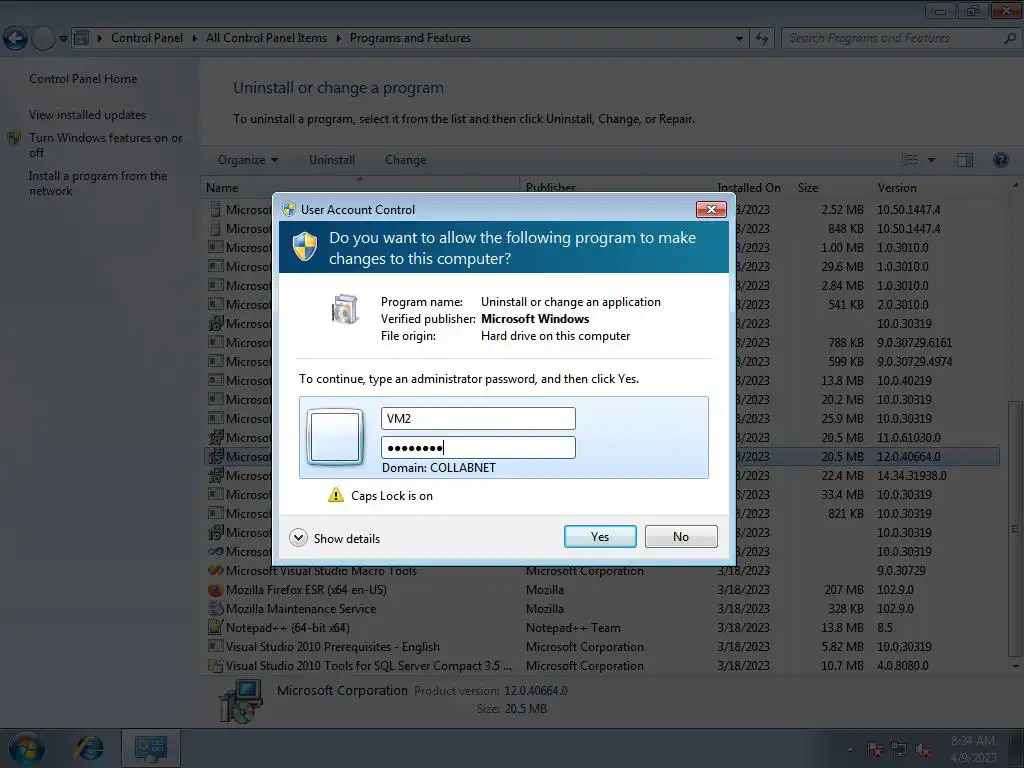Click the Notepad++ icon in the program list
1024x768 pixels.
216,628
